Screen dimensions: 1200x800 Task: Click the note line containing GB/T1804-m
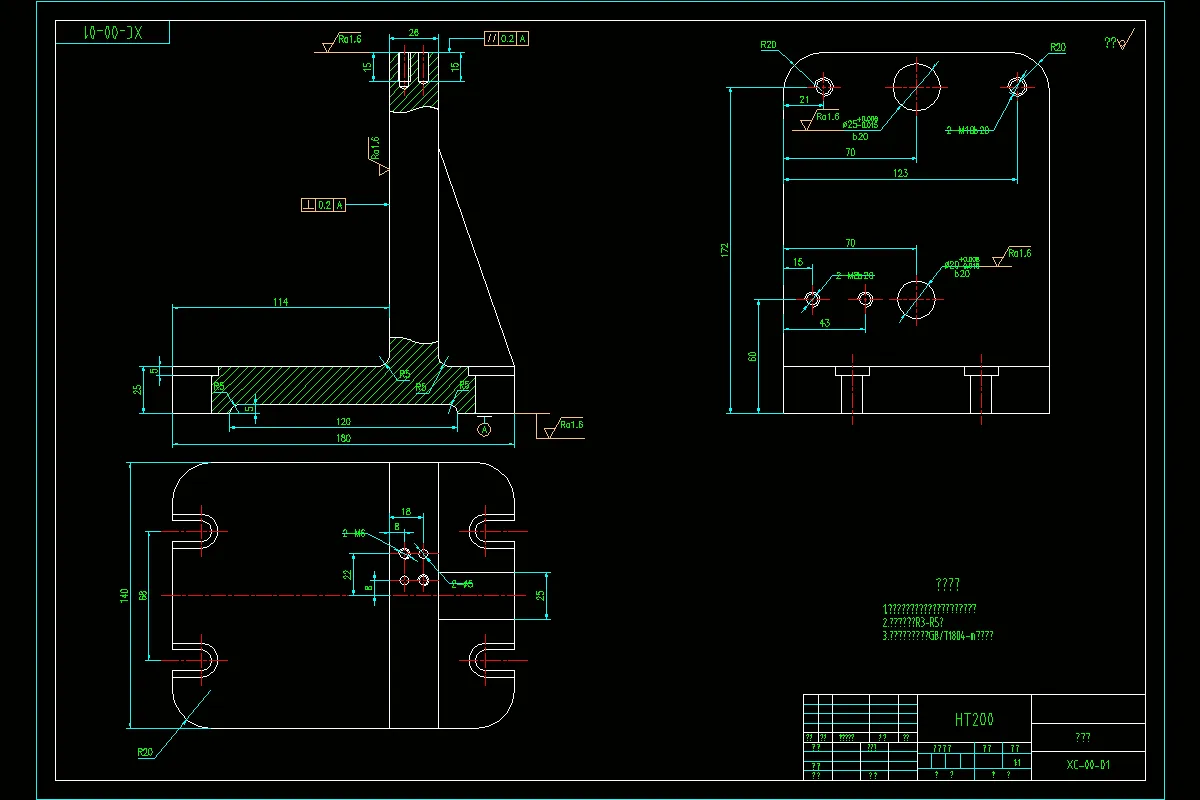(938, 635)
